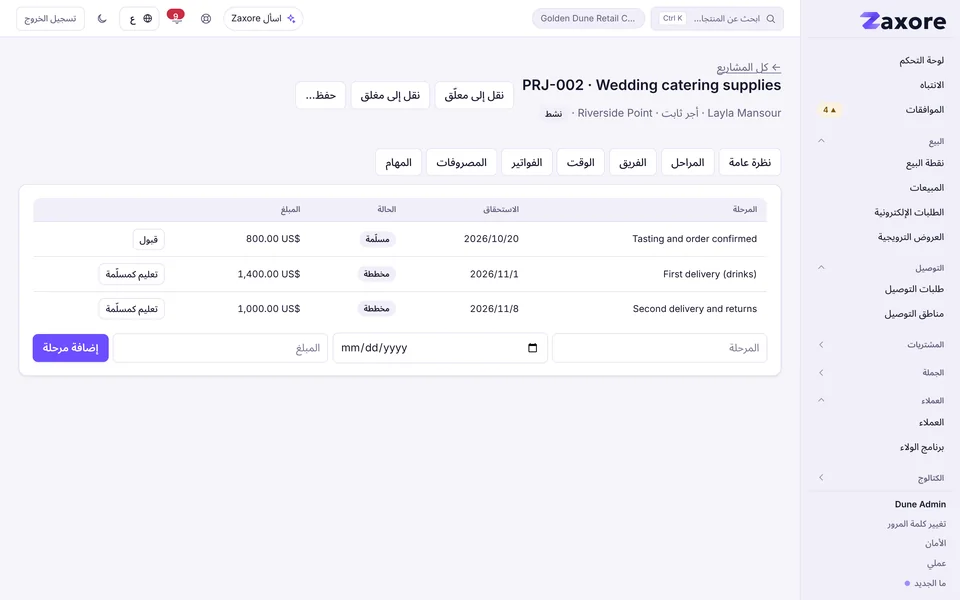The width and height of the screenshot is (960, 600).
Task: Mark Second delivery and returns as delivered
Action: point(132,309)
